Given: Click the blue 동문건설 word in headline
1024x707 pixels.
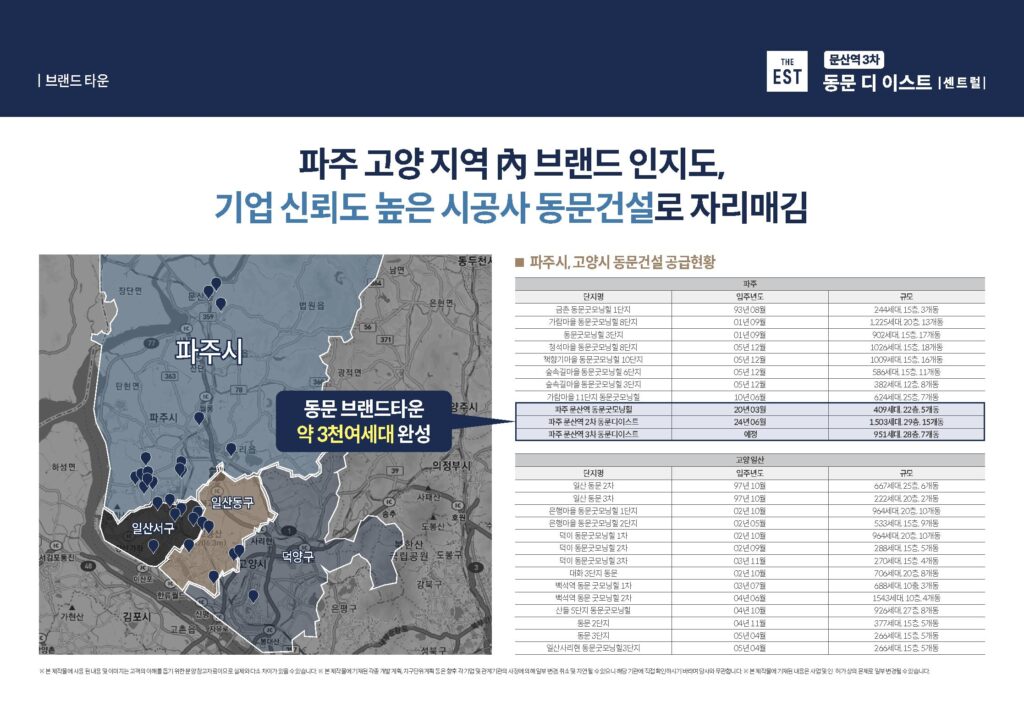Looking at the screenshot, I should click(593, 208).
